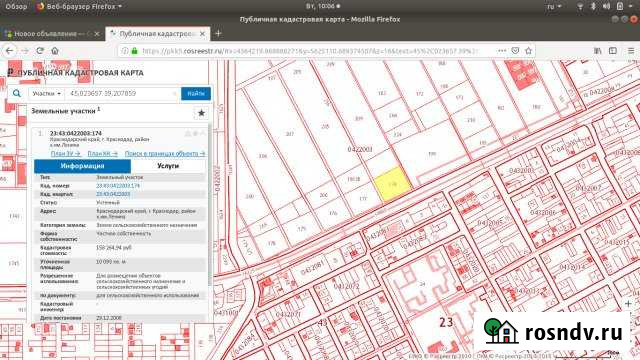Open the Участки search type dropdown
Image resolution: width=640 pixels, height=360 pixels.
pyautogui.click(x=47, y=93)
